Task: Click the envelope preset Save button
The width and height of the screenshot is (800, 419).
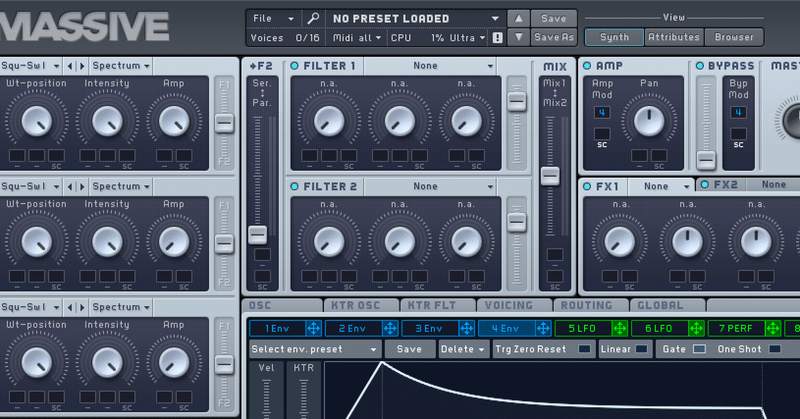Action: point(409,349)
